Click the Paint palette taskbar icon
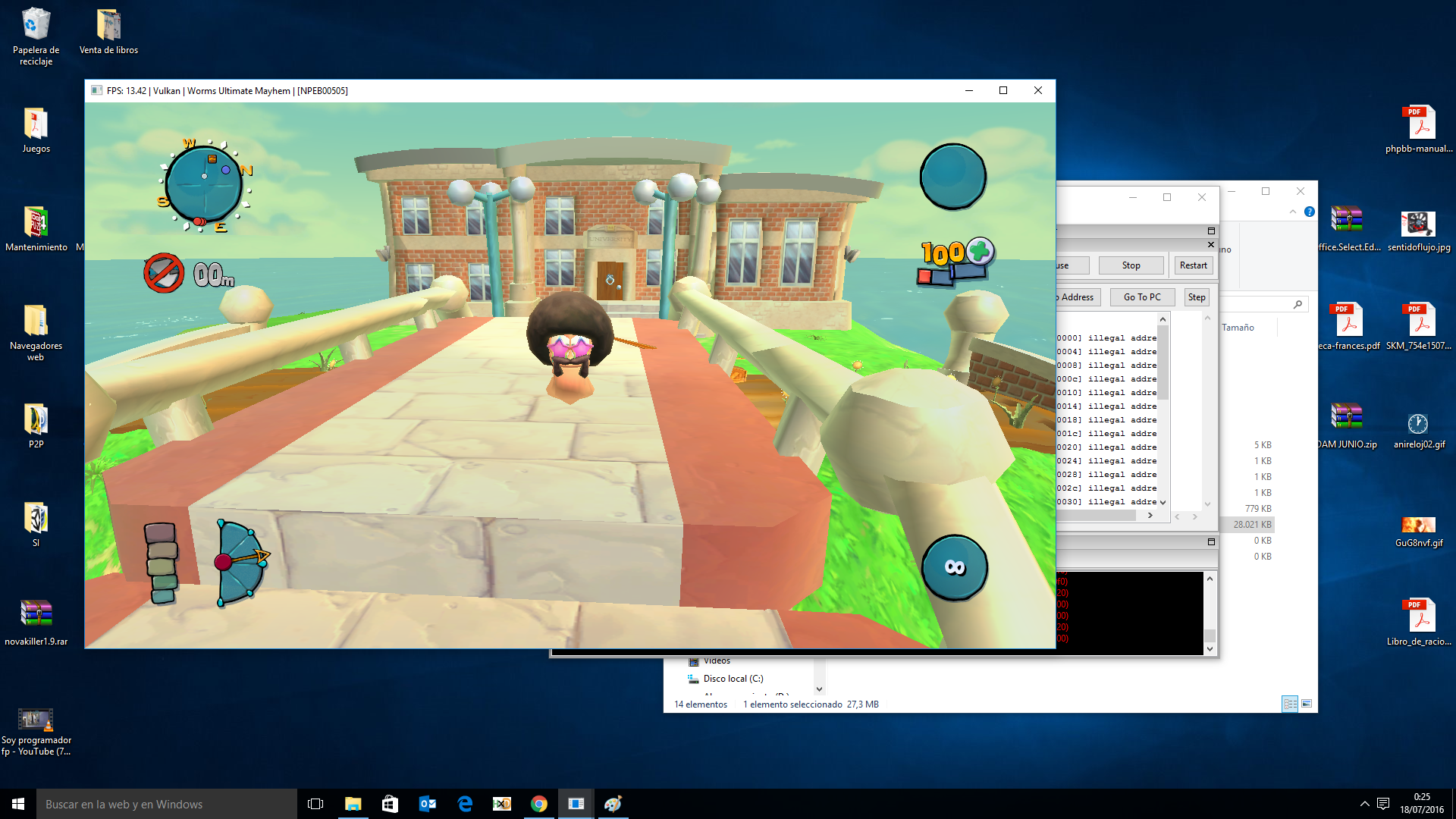The image size is (1456, 819). point(613,804)
